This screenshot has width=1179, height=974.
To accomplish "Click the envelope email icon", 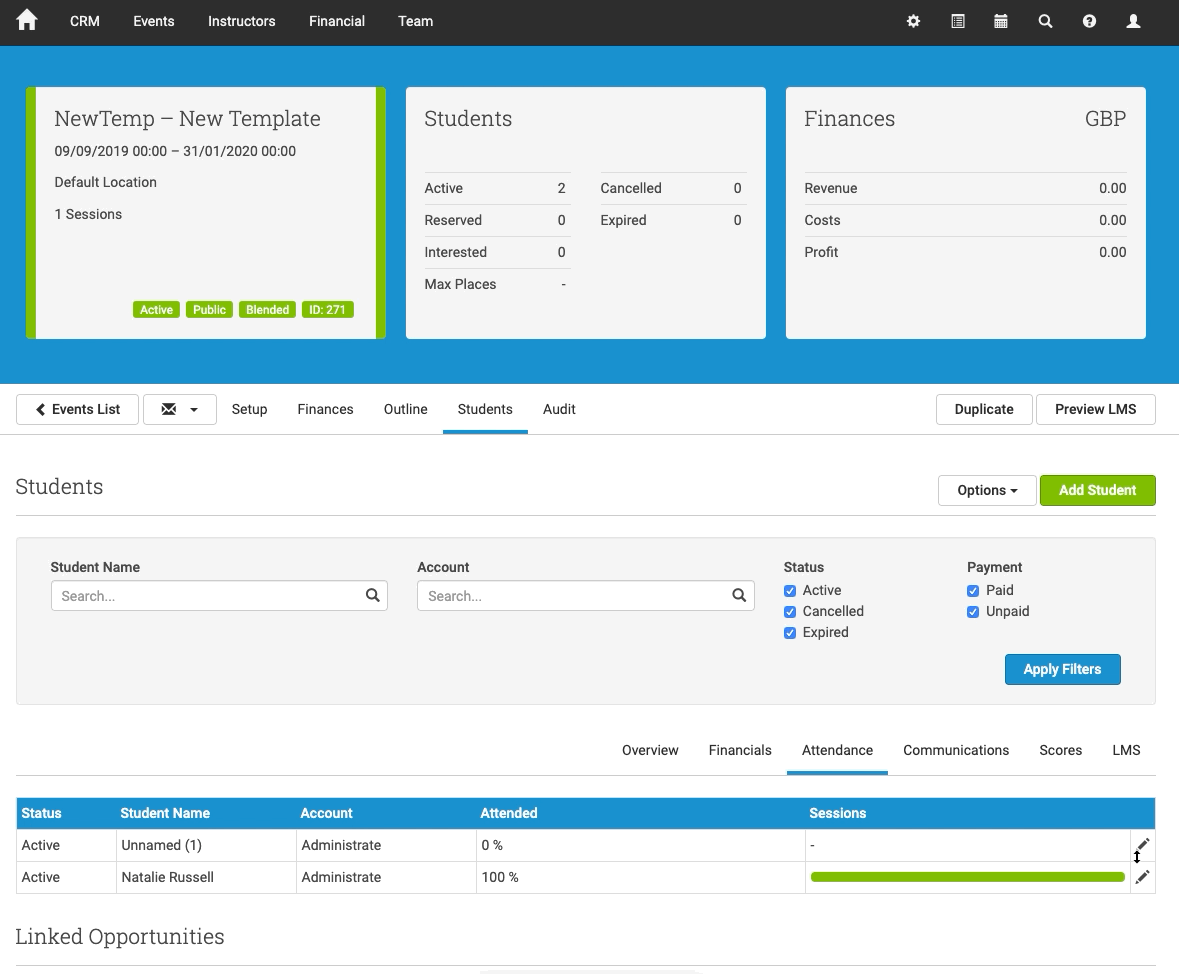I will pos(168,409).
